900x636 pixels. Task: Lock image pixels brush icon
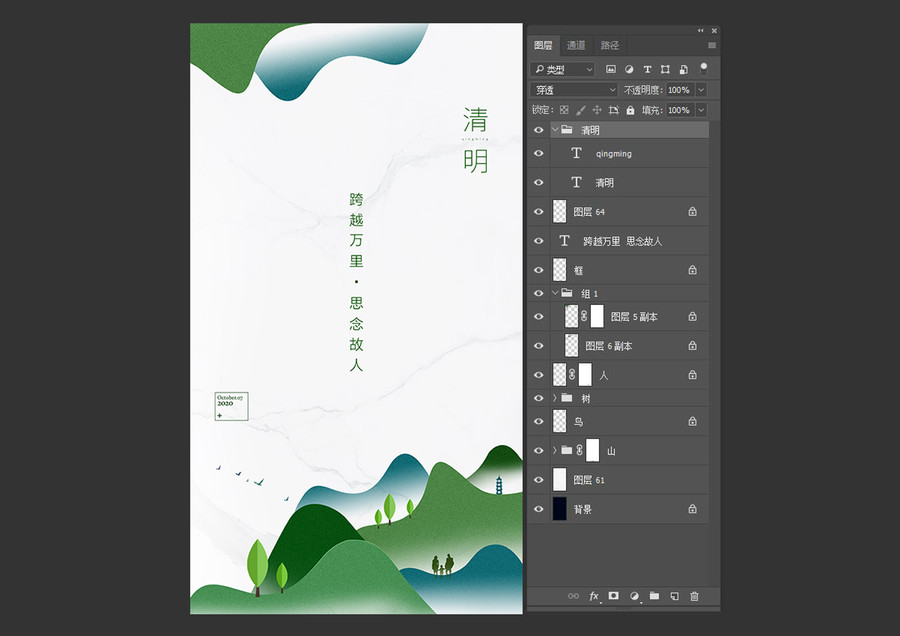point(581,110)
